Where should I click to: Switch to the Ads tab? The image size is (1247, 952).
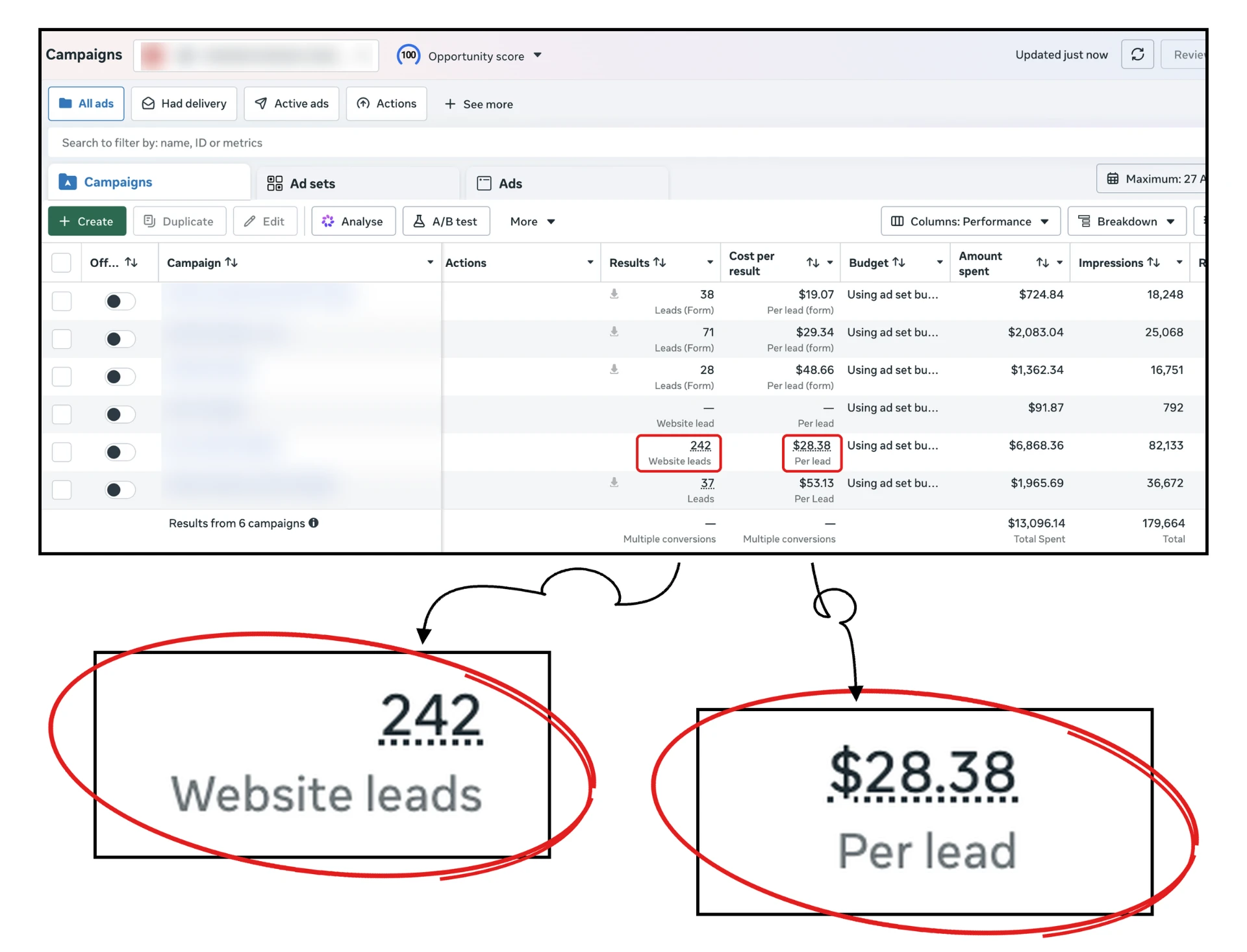pyautogui.click(x=567, y=183)
